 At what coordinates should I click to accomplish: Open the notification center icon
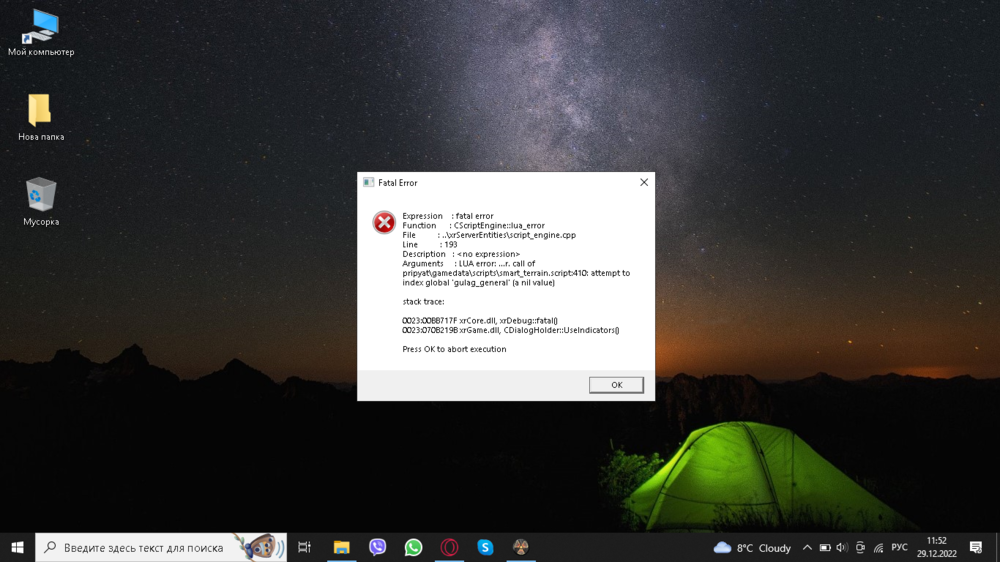[976, 547]
